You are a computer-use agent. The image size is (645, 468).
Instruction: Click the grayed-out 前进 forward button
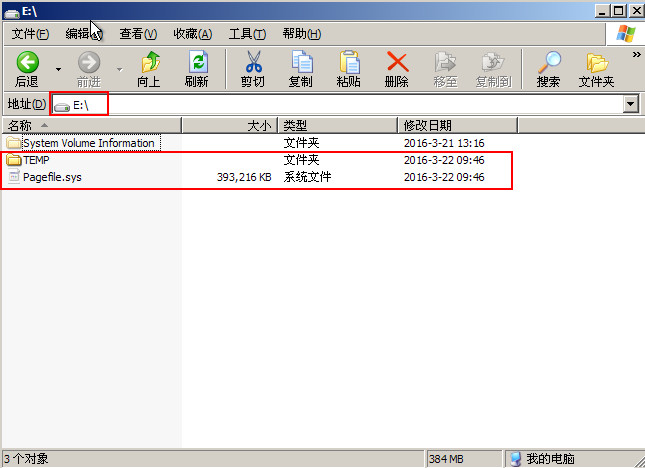tap(89, 69)
